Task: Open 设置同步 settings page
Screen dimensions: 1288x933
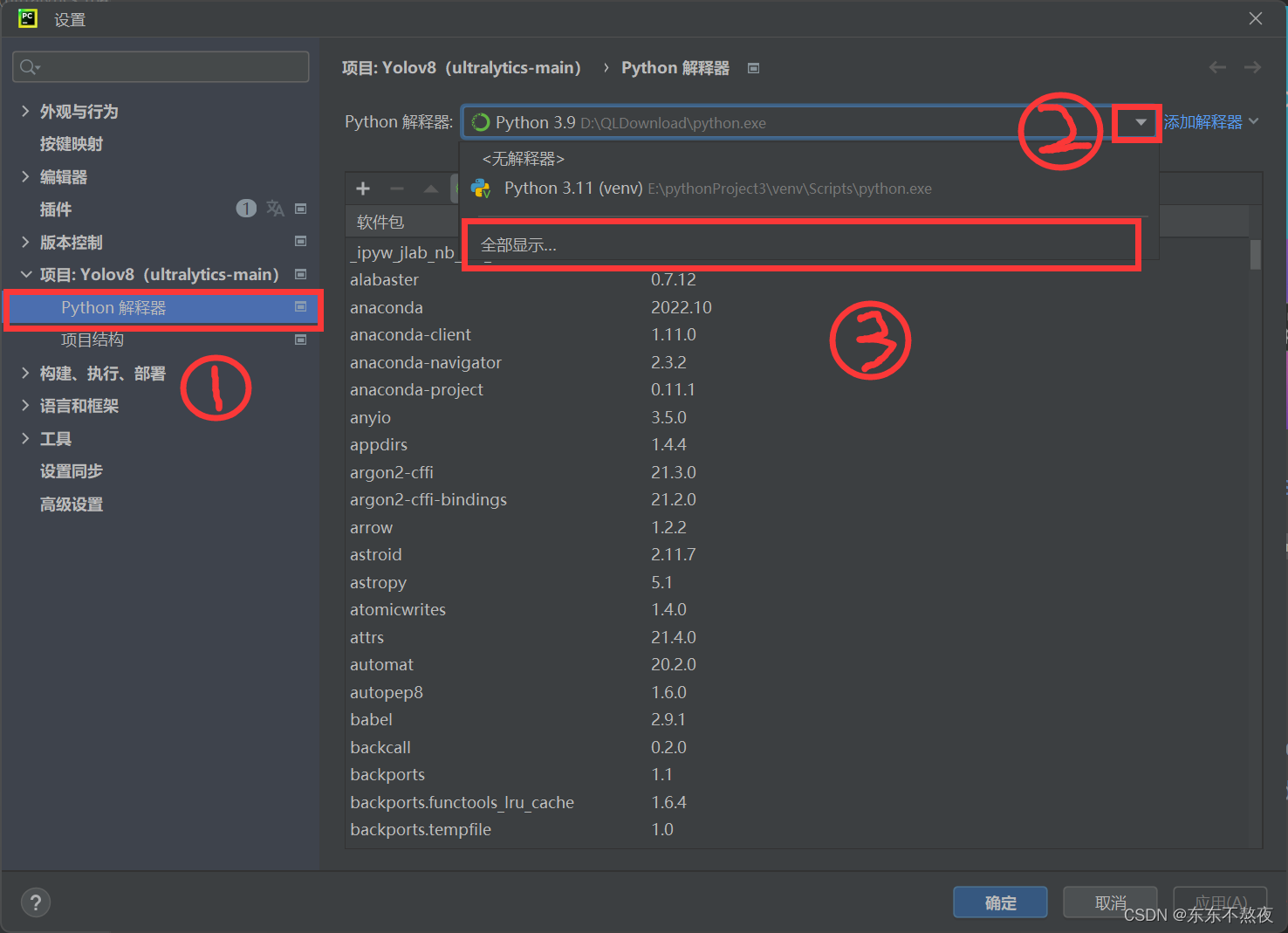Action: coord(72,471)
